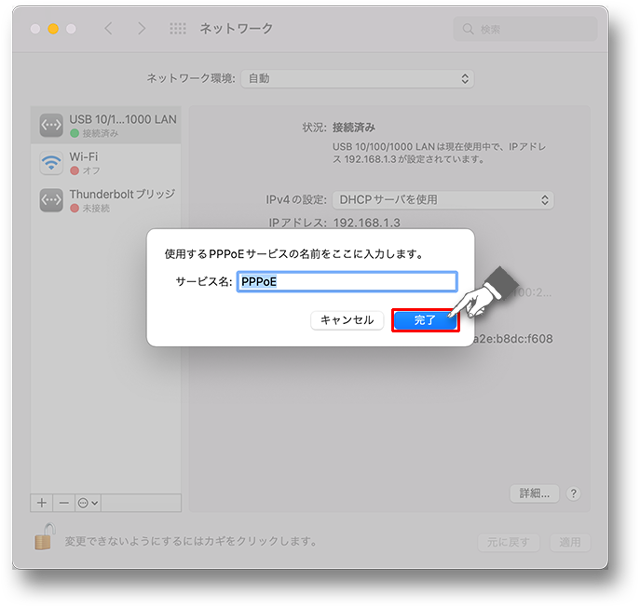Click the 検索 search field
Screen dimensions: 640x608
point(525,29)
